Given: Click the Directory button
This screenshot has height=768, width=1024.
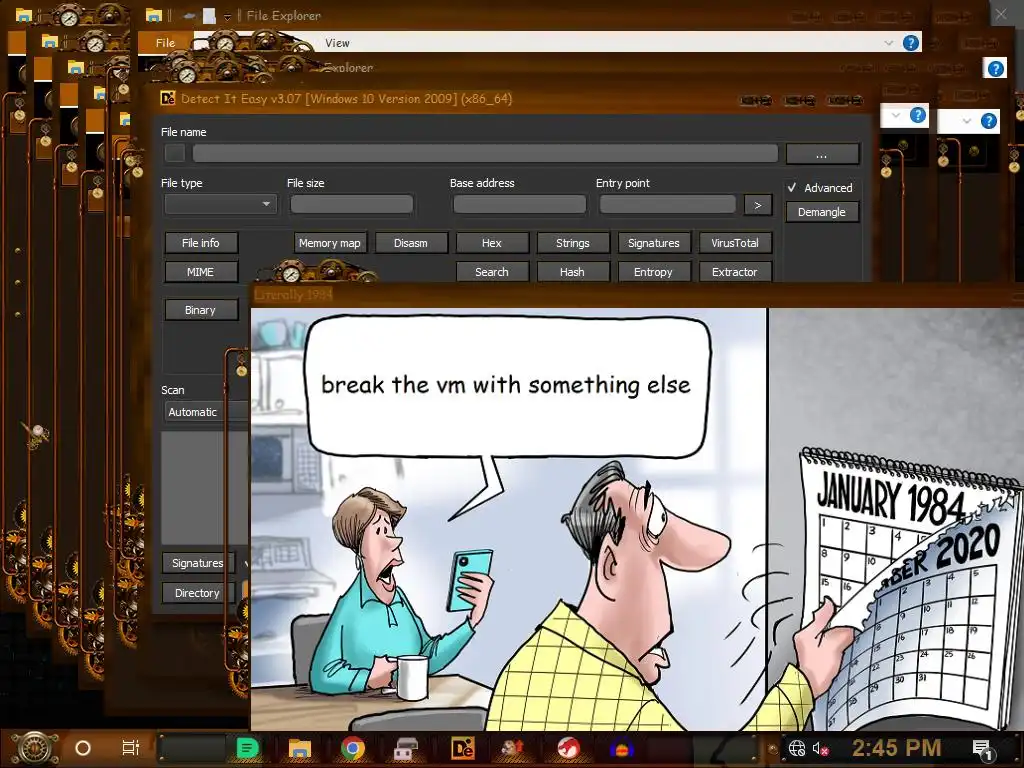Looking at the screenshot, I should [197, 593].
